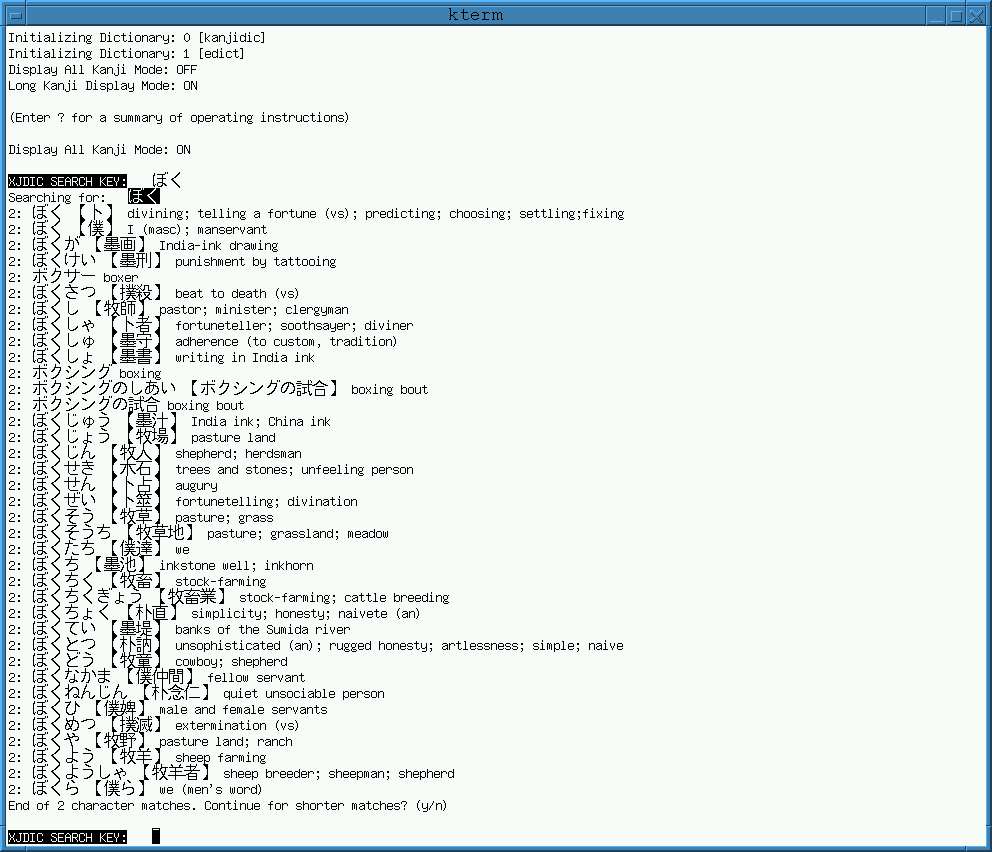Viewport: 992px width, 852px height.
Task: Click the 'sheep breeder; sheepman; shepherd' entry
Action: (x=338, y=774)
